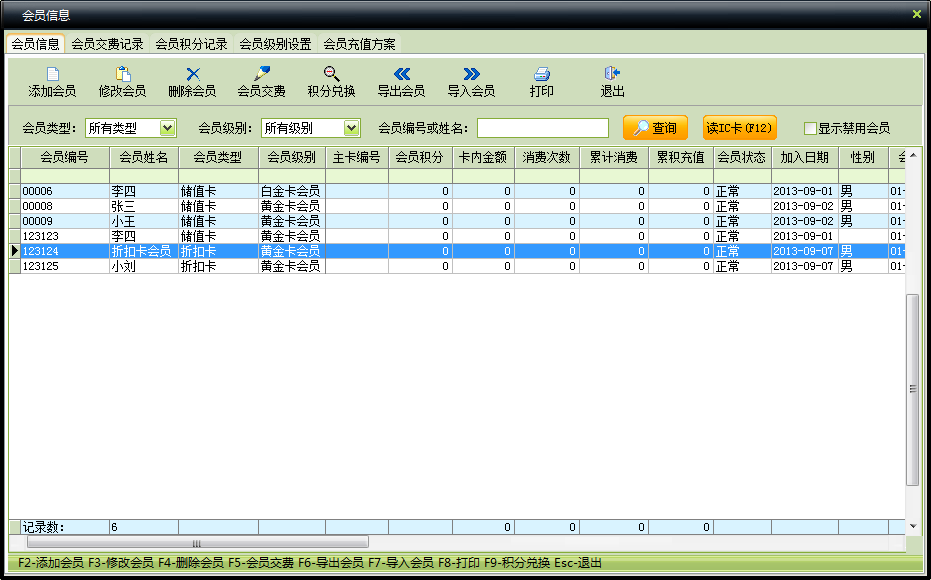Viewport: 931px width, 580px height.
Task: Click join date 2013-09-01 in row 00006
Action: [x=805, y=191]
